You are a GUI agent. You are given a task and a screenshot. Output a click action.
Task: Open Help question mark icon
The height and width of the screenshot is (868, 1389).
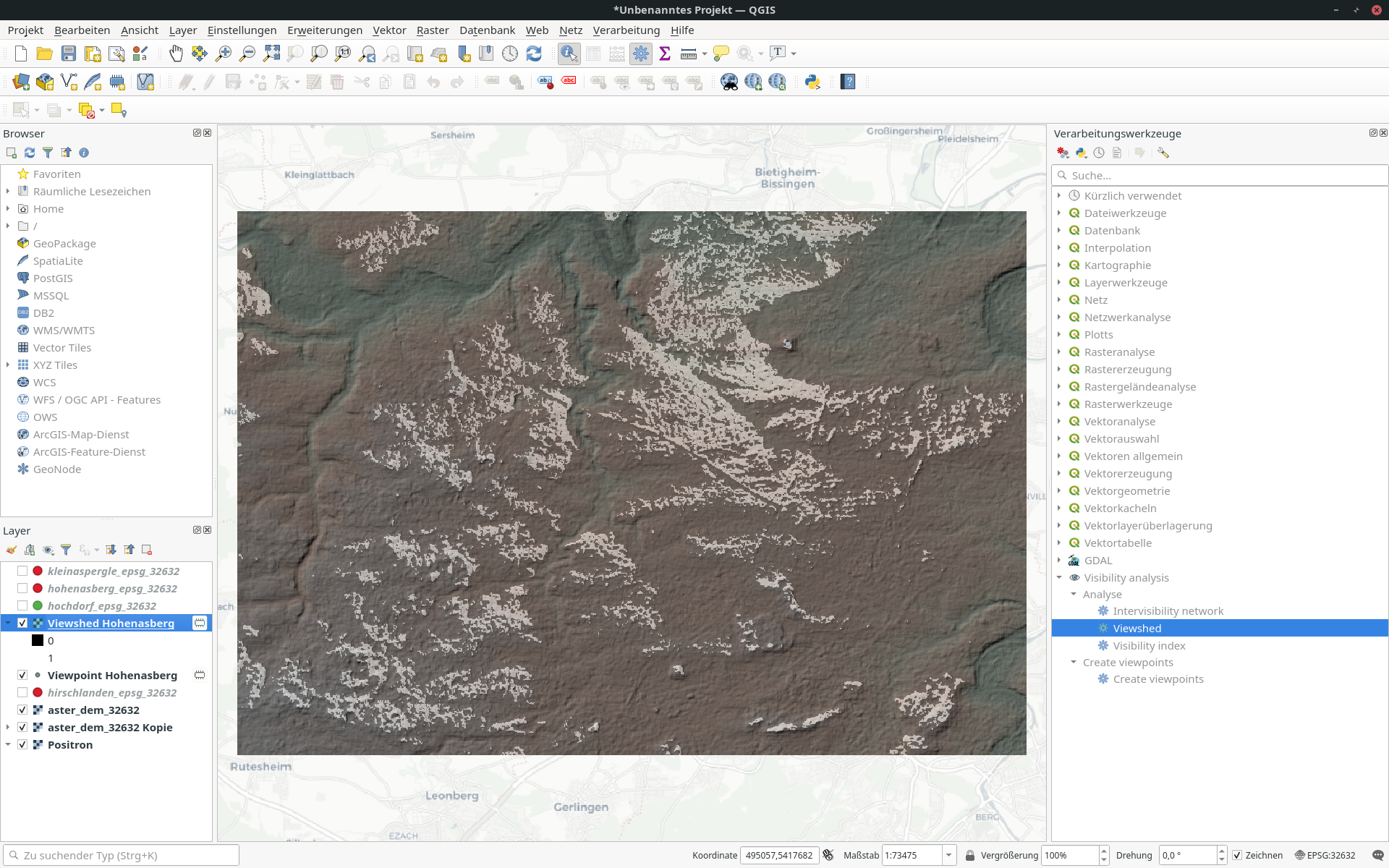848,82
